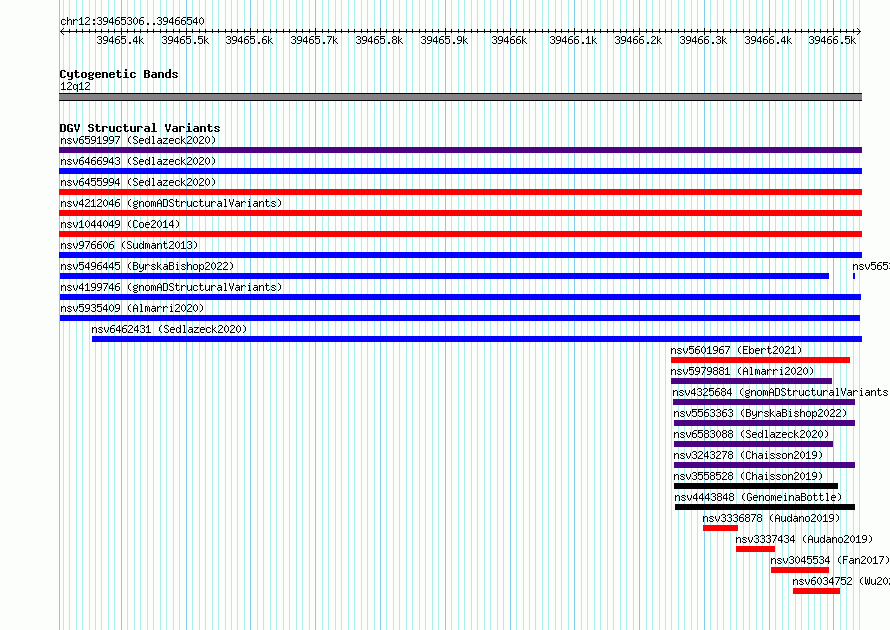Open the nsv3243278 (Chaisson2019) label
Image resolution: width=890 pixels, height=630 pixels.
tap(748, 455)
